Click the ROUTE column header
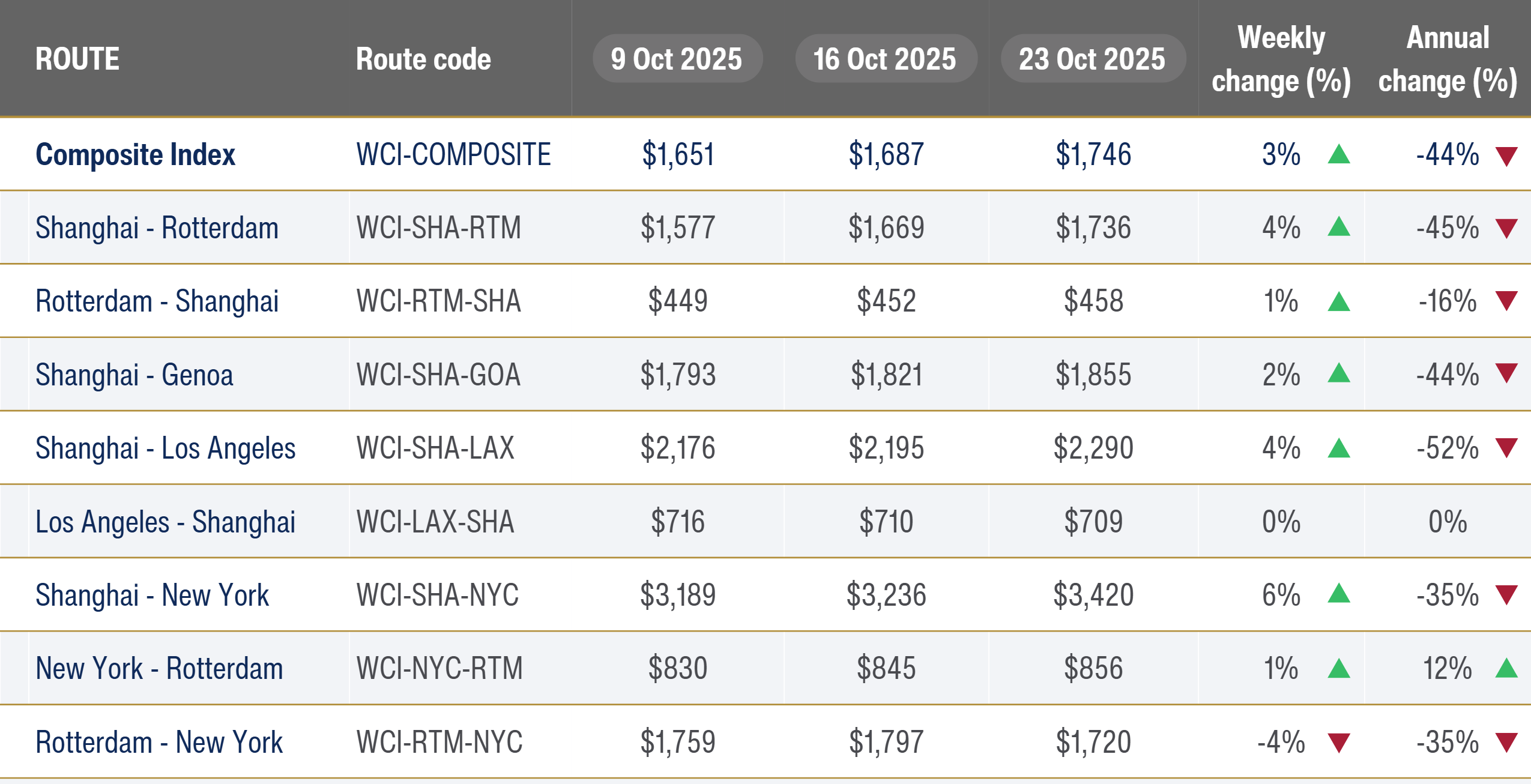Image resolution: width=1531 pixels, height=784 pixels. 77,59
